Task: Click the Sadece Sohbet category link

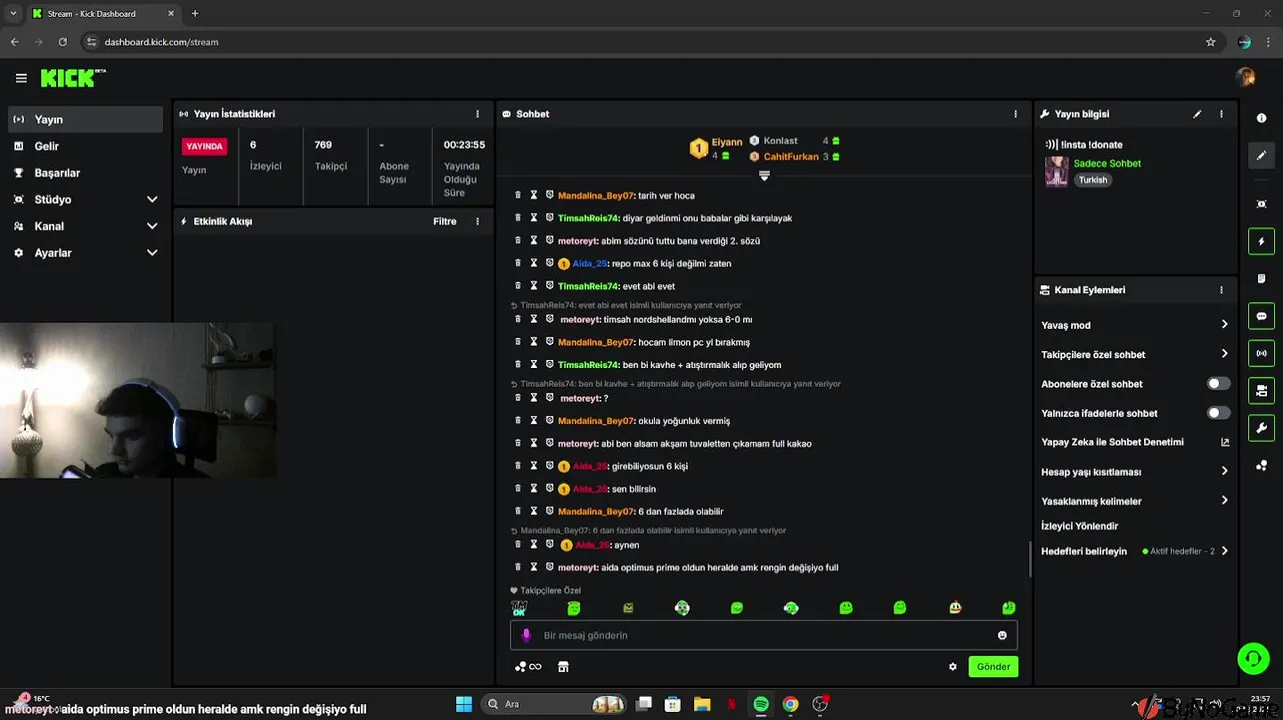Action: click(1107, 163)
